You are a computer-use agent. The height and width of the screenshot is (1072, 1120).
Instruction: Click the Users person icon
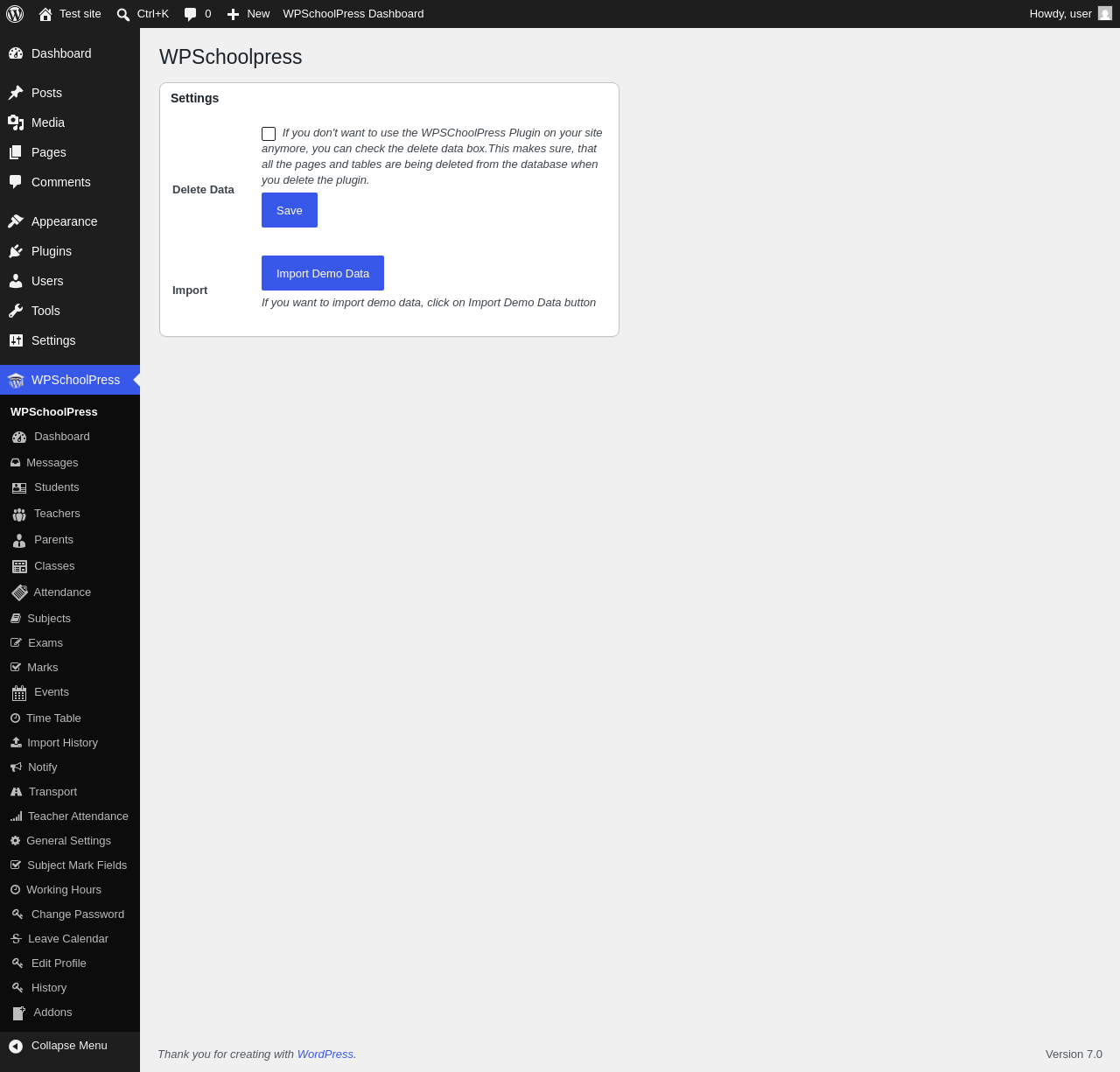coord(16,281)
